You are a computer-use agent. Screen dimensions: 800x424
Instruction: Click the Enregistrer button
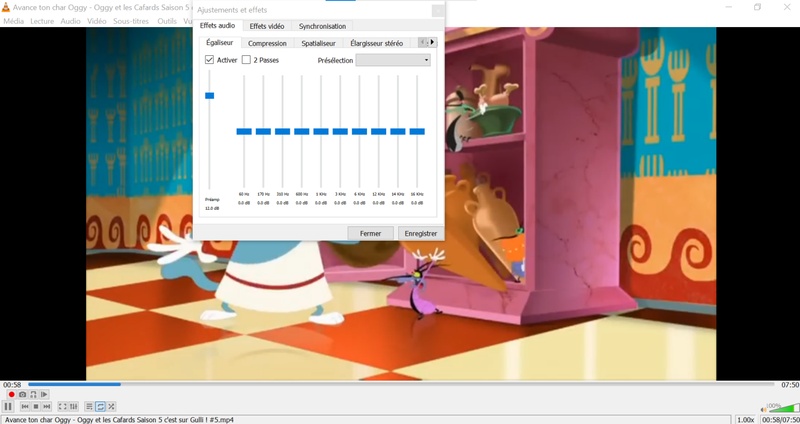421,233
